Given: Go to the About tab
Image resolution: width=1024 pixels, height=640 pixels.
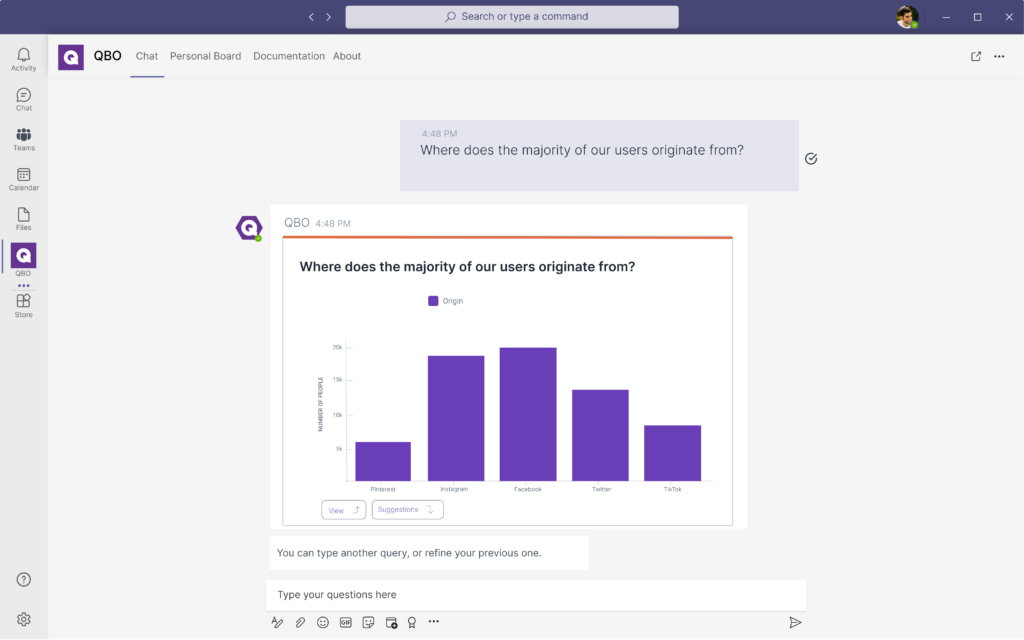Looking at the screenshot, I should [x=347, y=56].
